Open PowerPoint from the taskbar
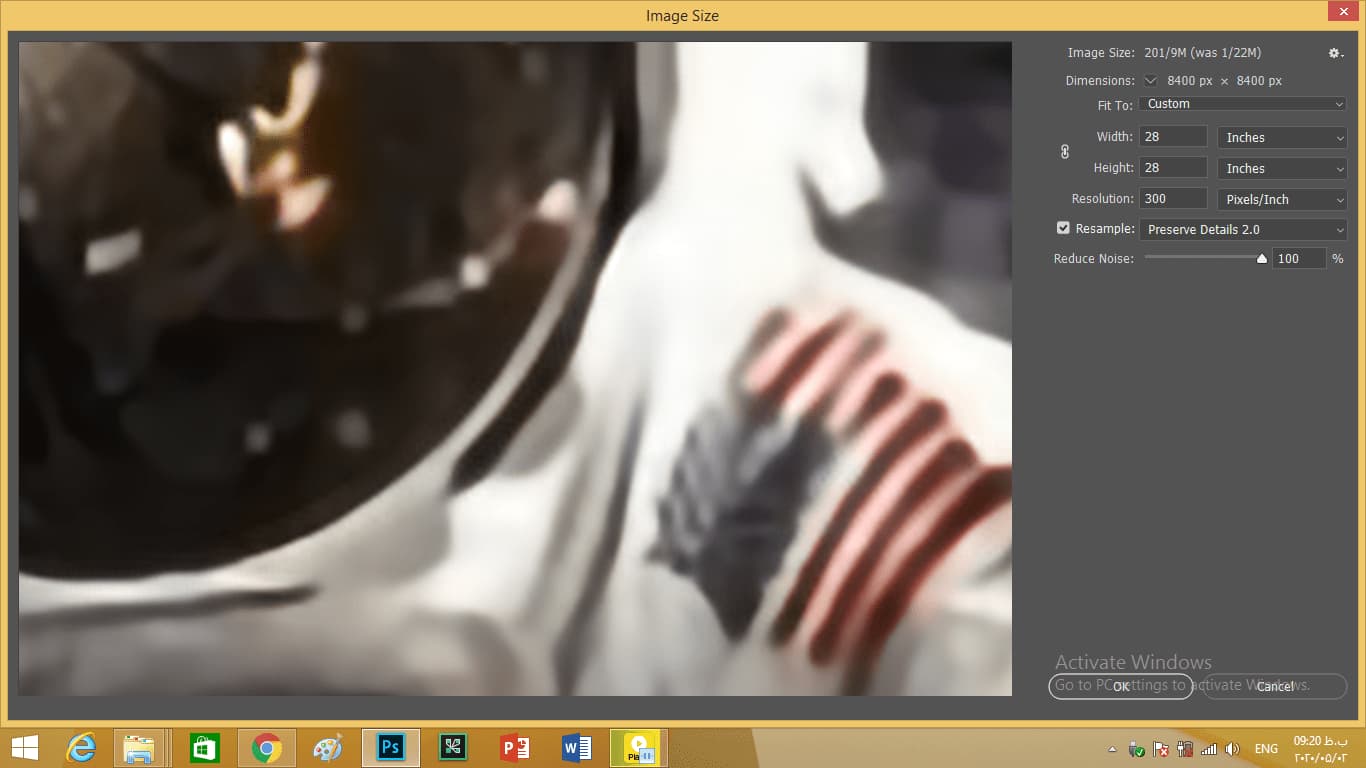Viewport: 1366px width, 768px height. click(x=515, y=748)
